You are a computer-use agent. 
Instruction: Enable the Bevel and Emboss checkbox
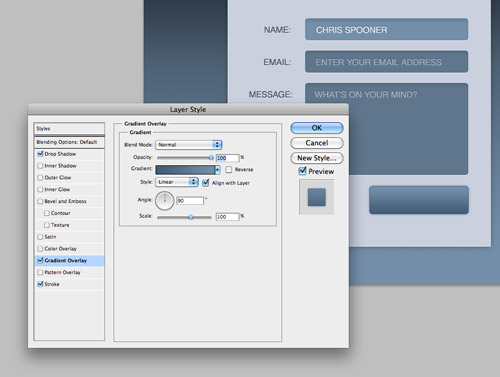coord(40,201)
